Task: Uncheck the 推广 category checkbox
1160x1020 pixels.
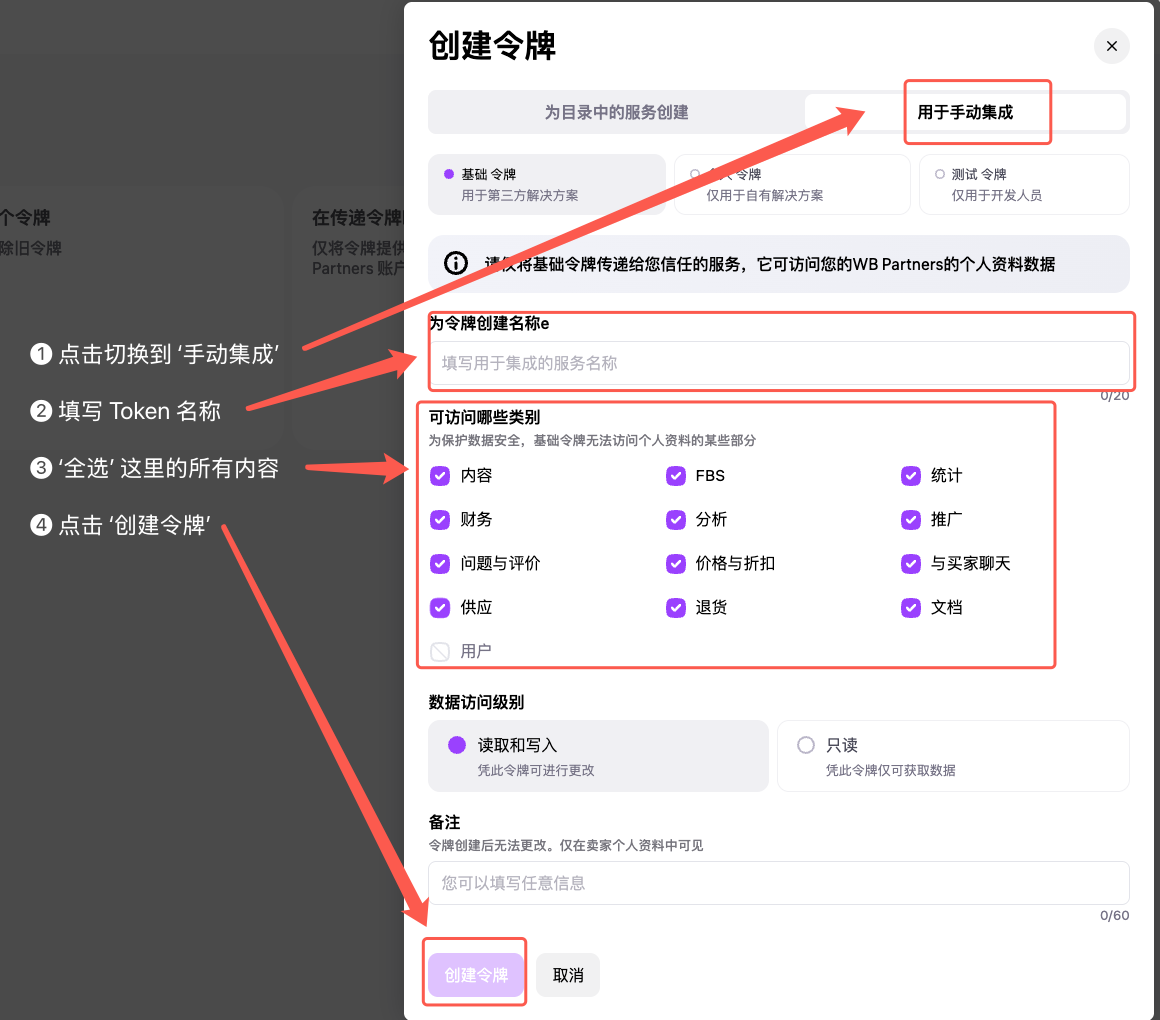Action: [x=911, y=519]
